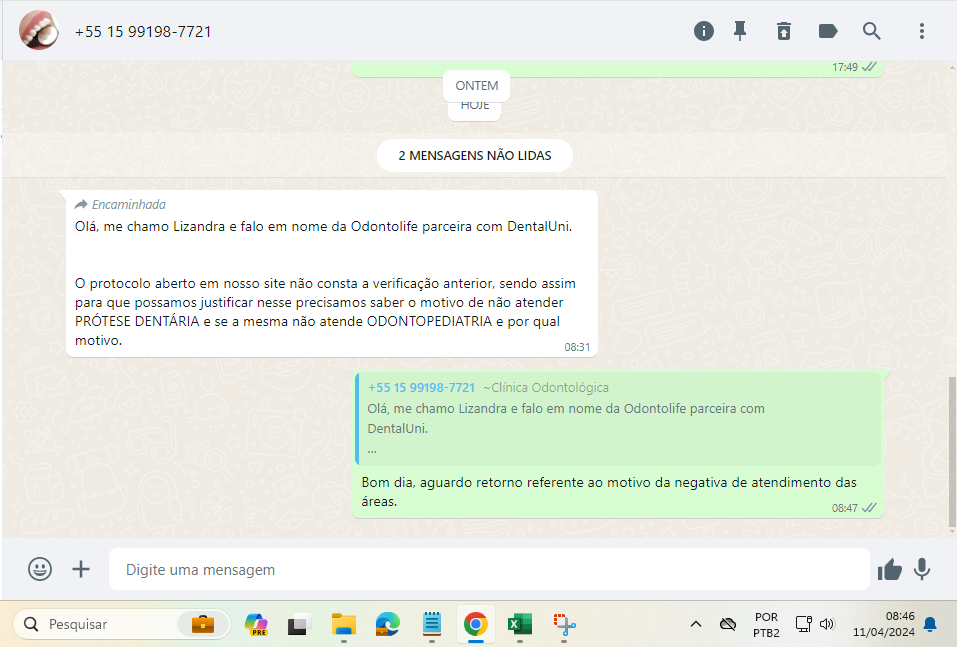The image size is (957, 647).
Task: Open POR PTB2 keyboard language selector
Action: pyautogui.click(x=766, y=625)
